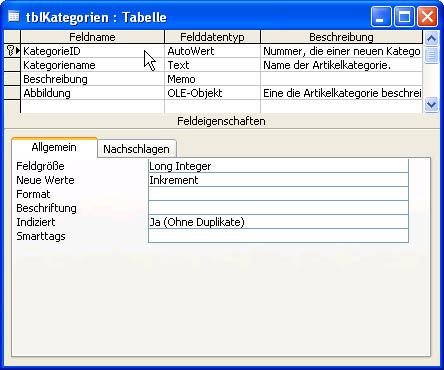Viewport: 444px width, 370px height.
Task: Click the empty Format property field
Action: coord(278,194)
